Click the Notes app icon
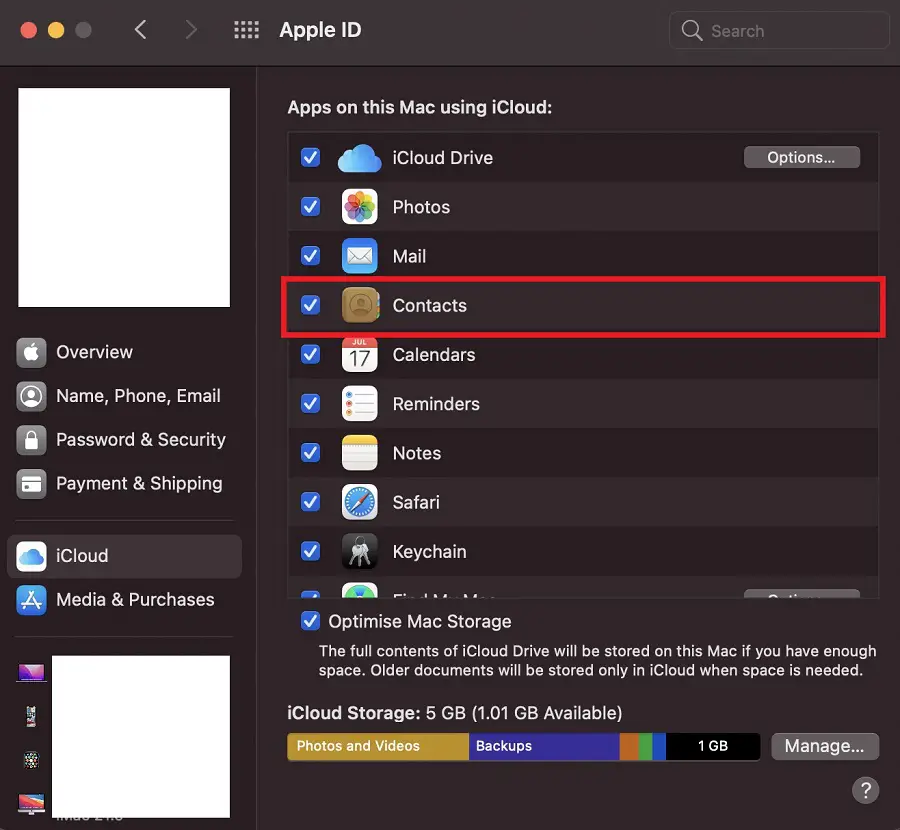This screenshot has height=830, width=900. (x=359, y=453)
